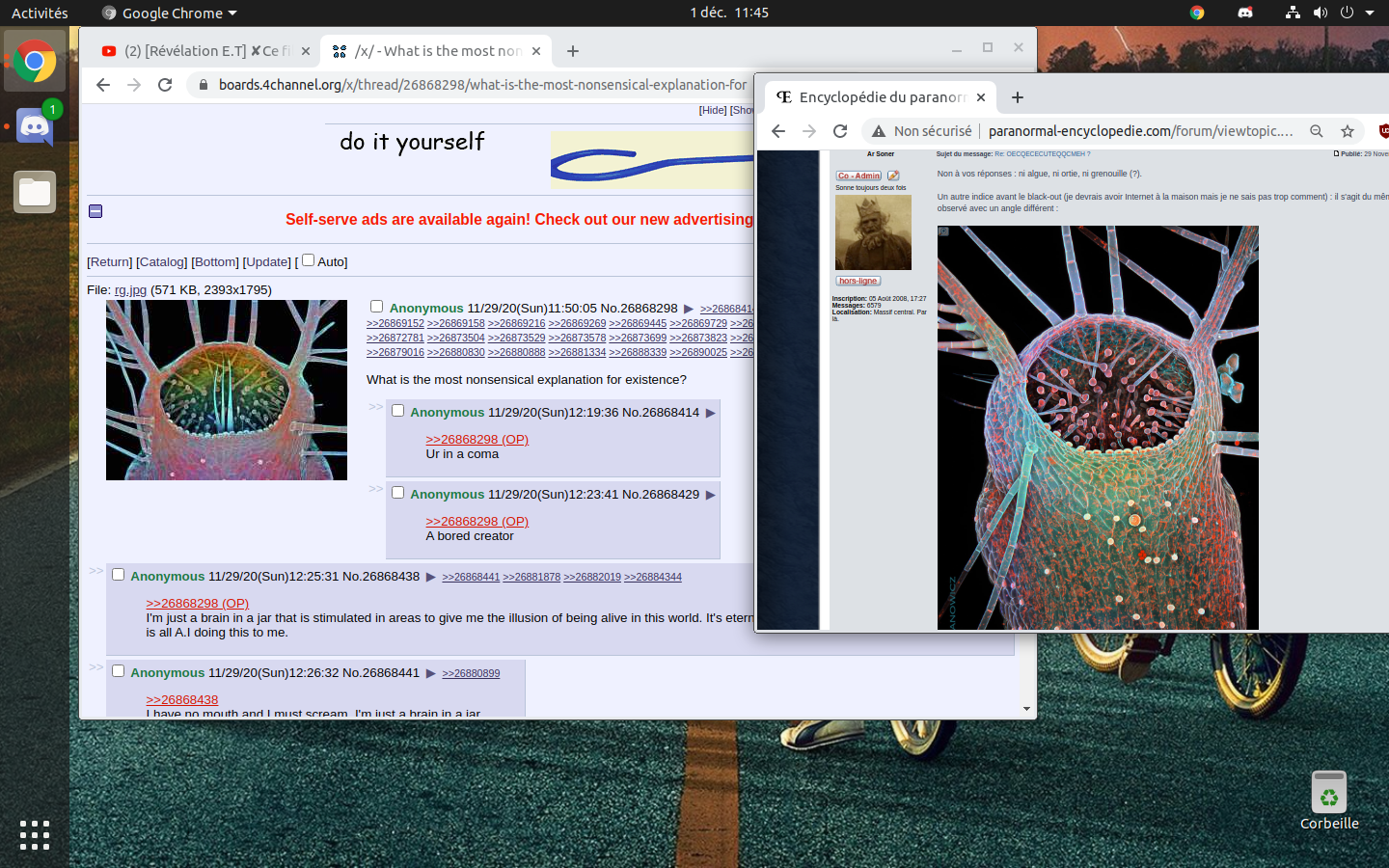Tick checkbox for post No.26868438
The height and width of the screenshot is (868, 1389).
tap(118, 575)
